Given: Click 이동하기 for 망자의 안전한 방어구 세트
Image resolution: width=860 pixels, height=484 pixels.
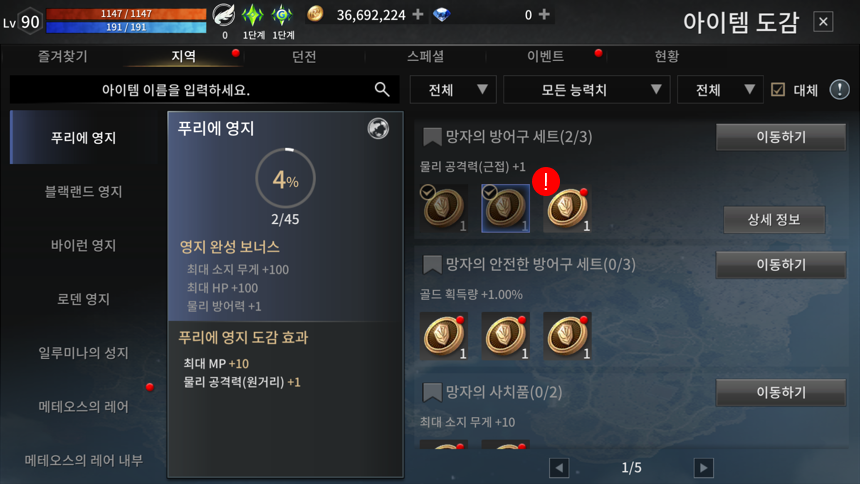Looking at the screenshot, I should pyautogui.click(x=780, y=264).
